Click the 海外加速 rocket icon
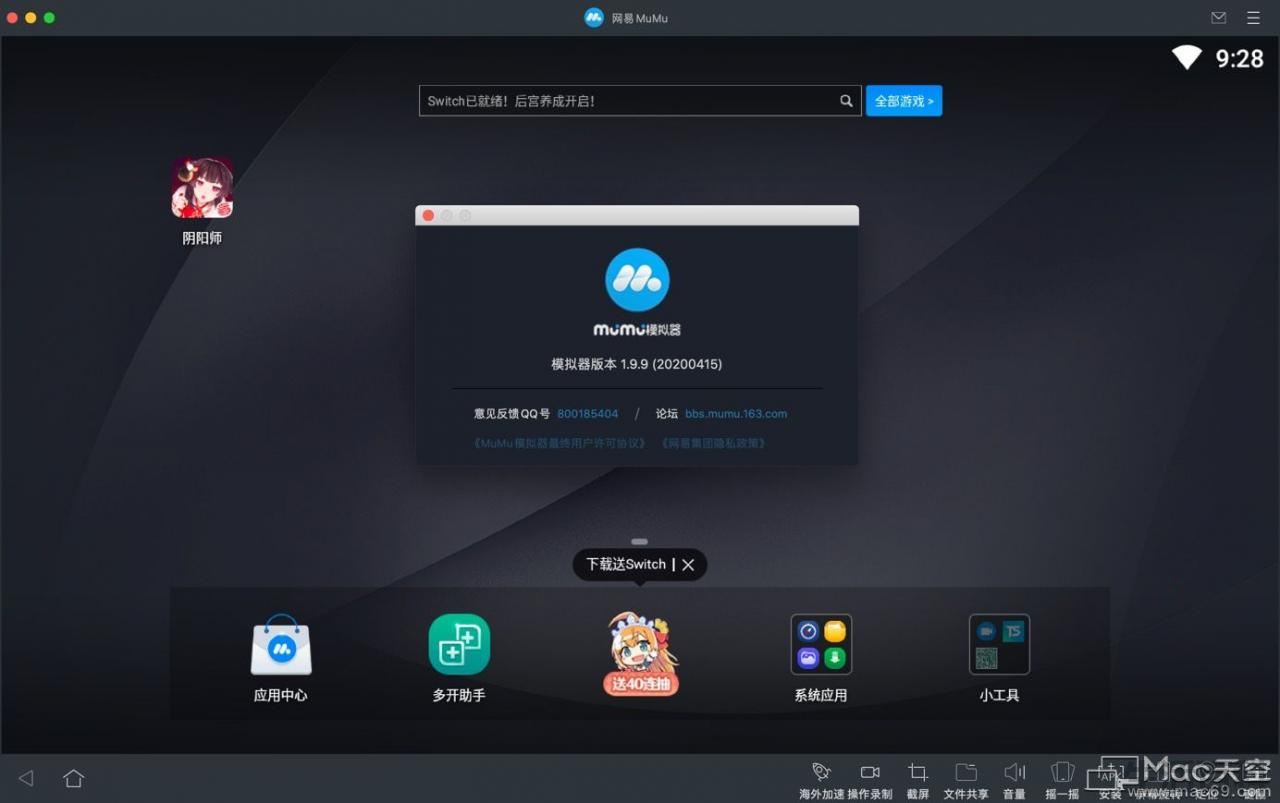Image resolution: width=1280 pixels, height=803 pixels. (821, 772)
